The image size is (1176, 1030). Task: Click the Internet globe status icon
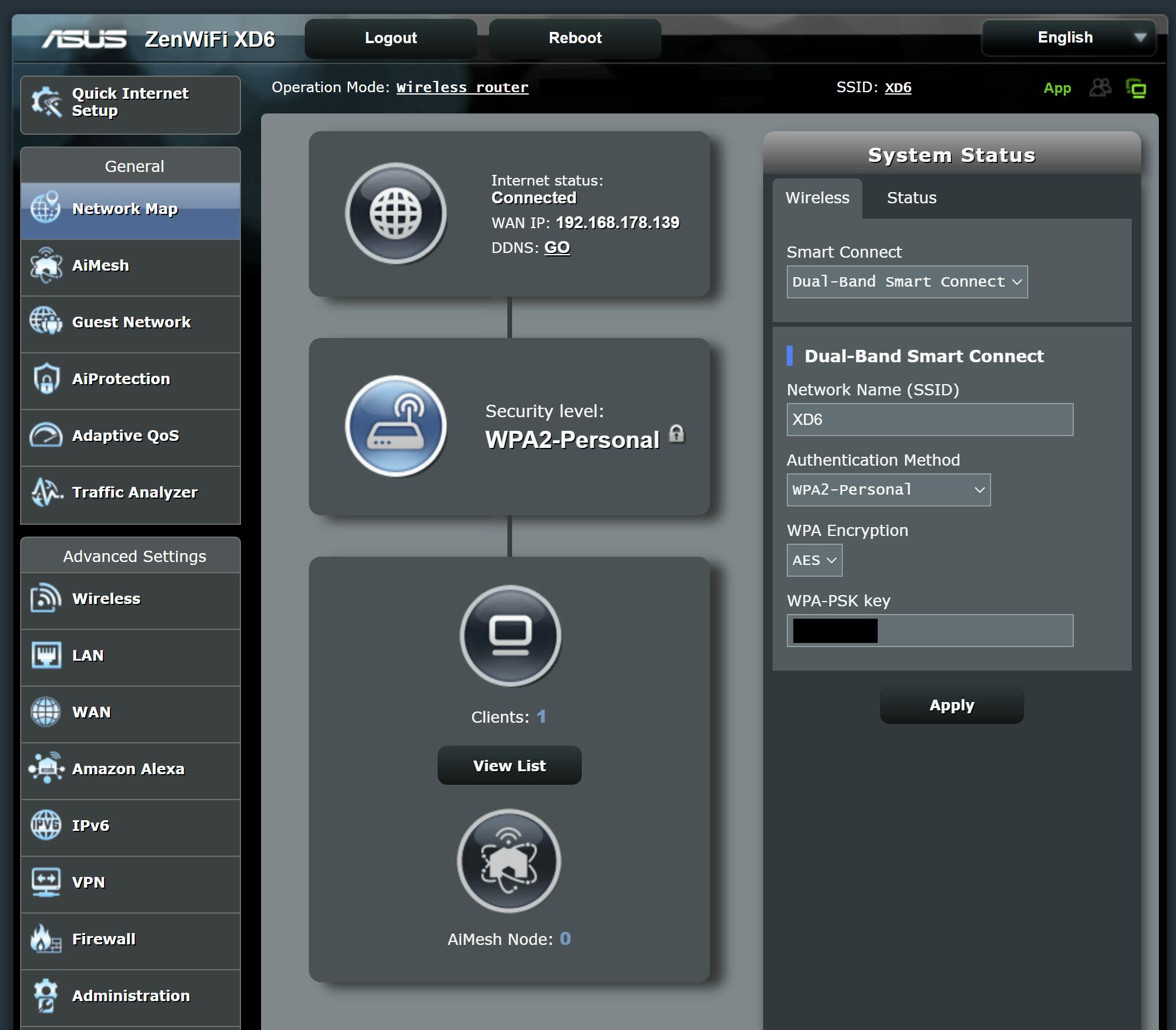(395, 213)
